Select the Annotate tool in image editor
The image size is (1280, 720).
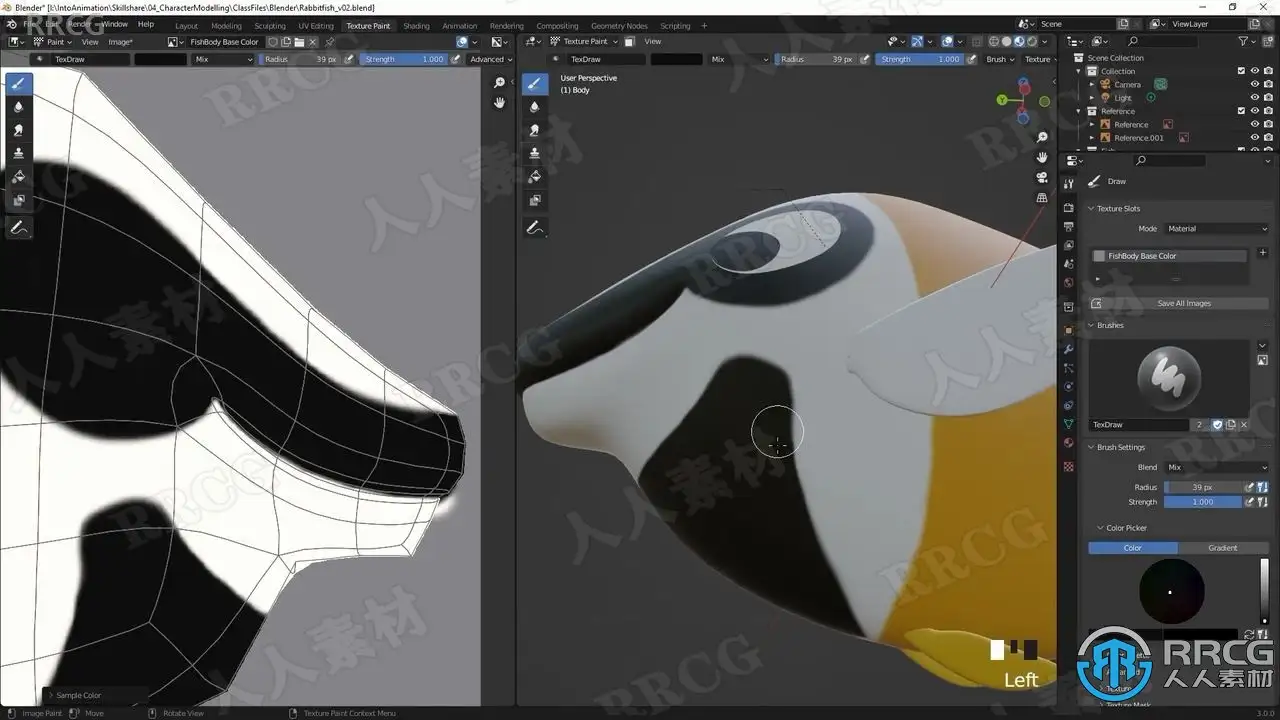[18, 228]
